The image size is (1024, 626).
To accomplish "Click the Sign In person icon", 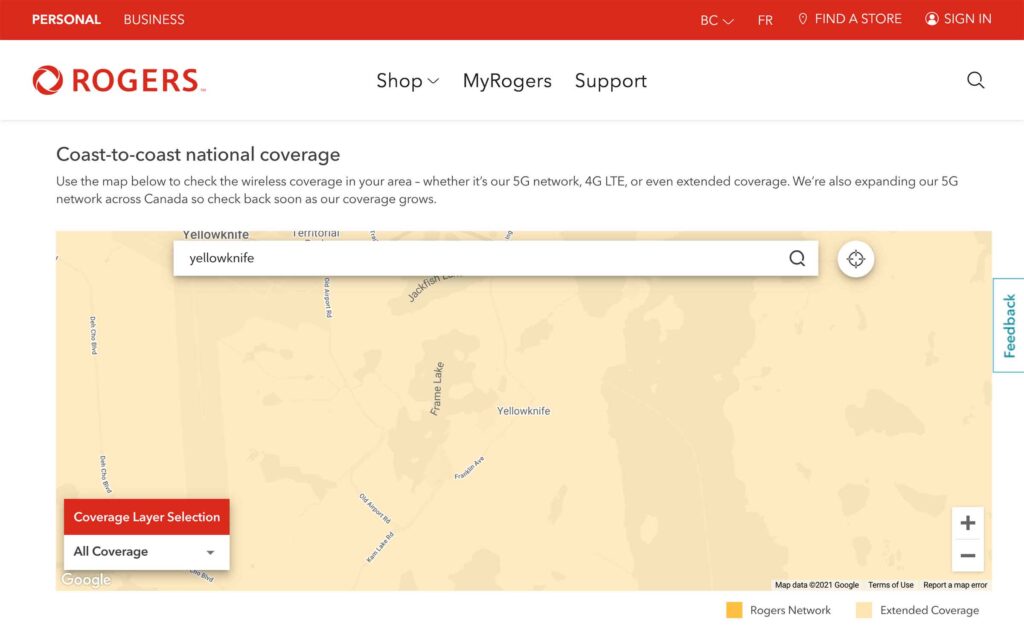I will [932, 19].
